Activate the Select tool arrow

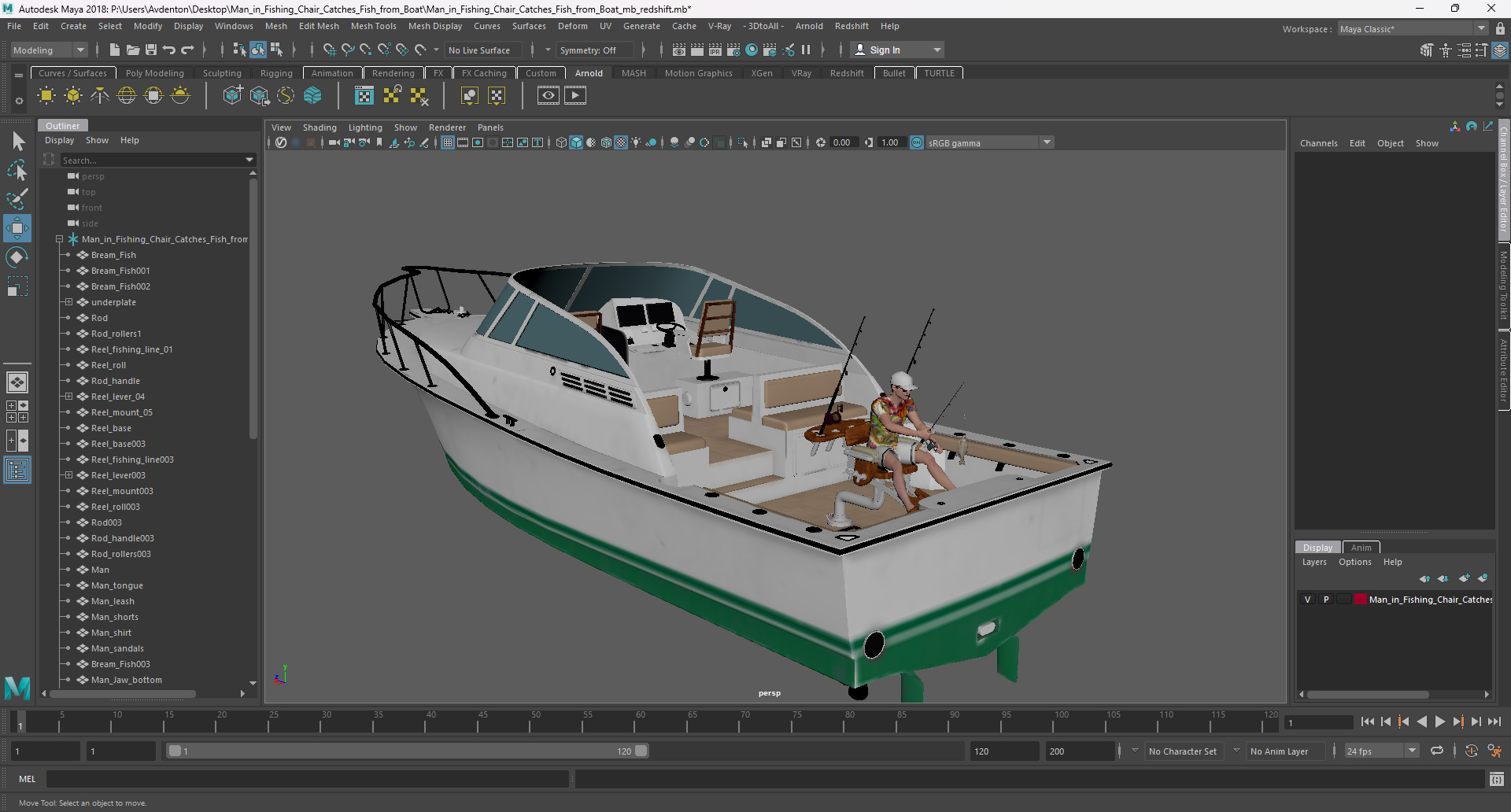[17, 142]
